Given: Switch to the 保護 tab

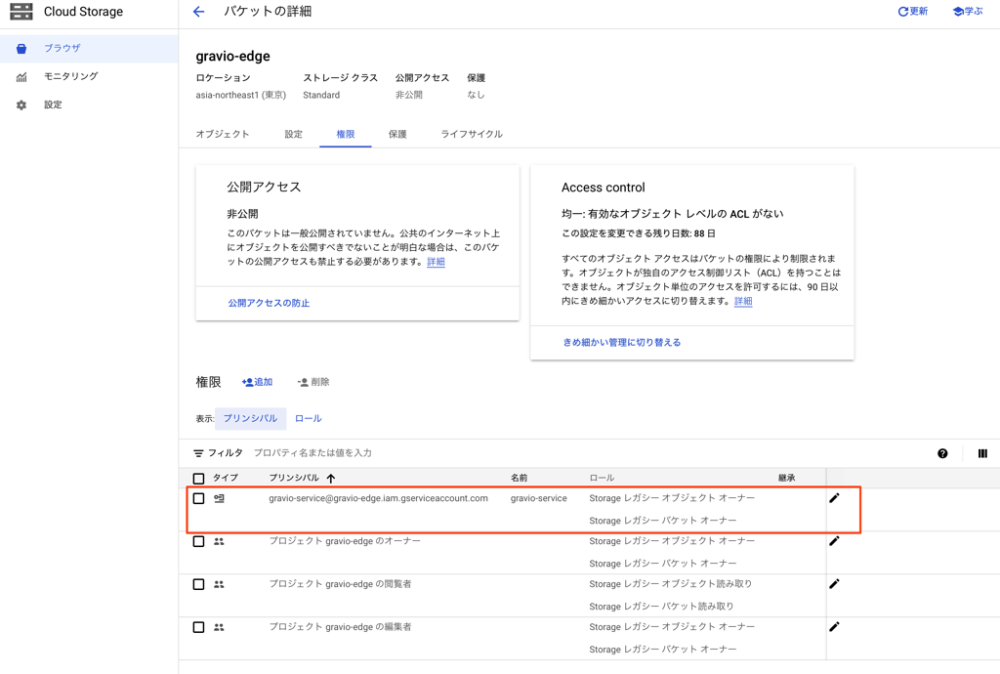Looking at the screenshot, I should [397, 134].
